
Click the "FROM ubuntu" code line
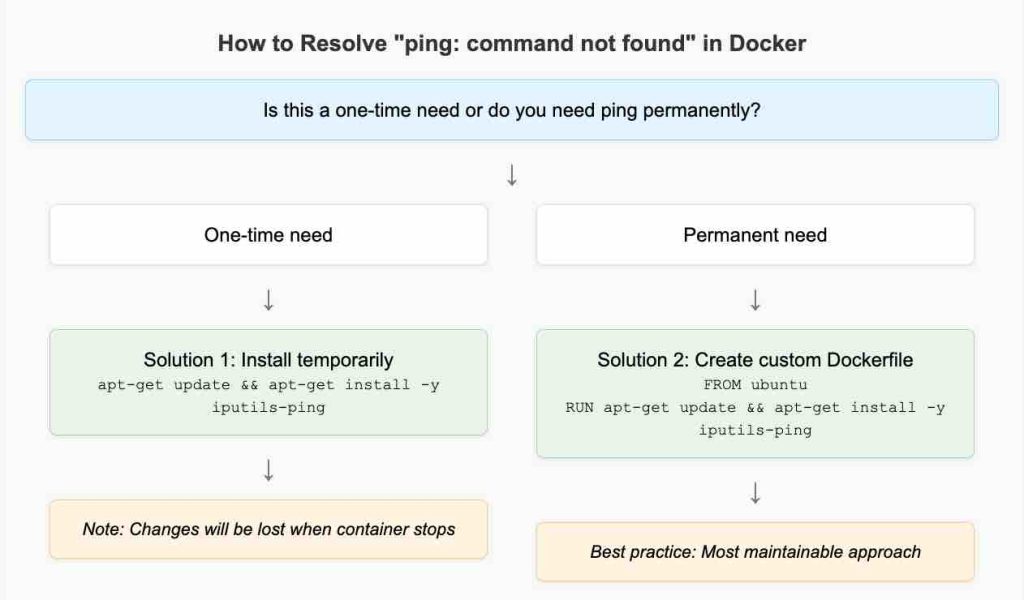[x=755, y=384]
